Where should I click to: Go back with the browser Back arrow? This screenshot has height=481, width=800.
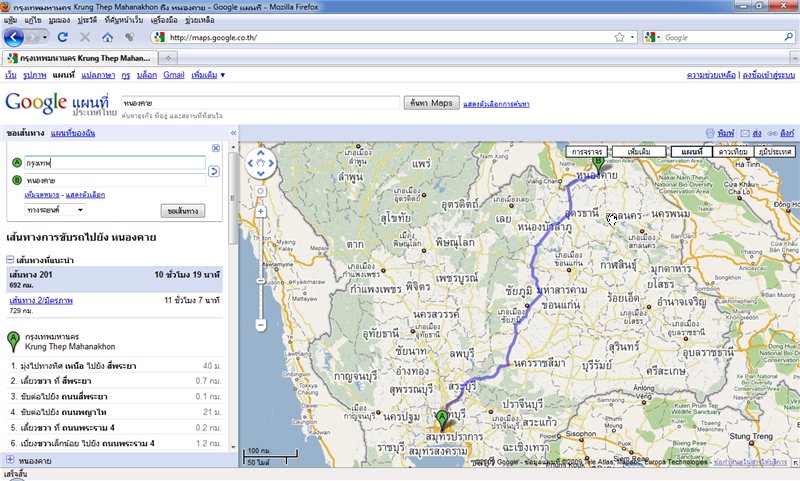click(14, 37)
